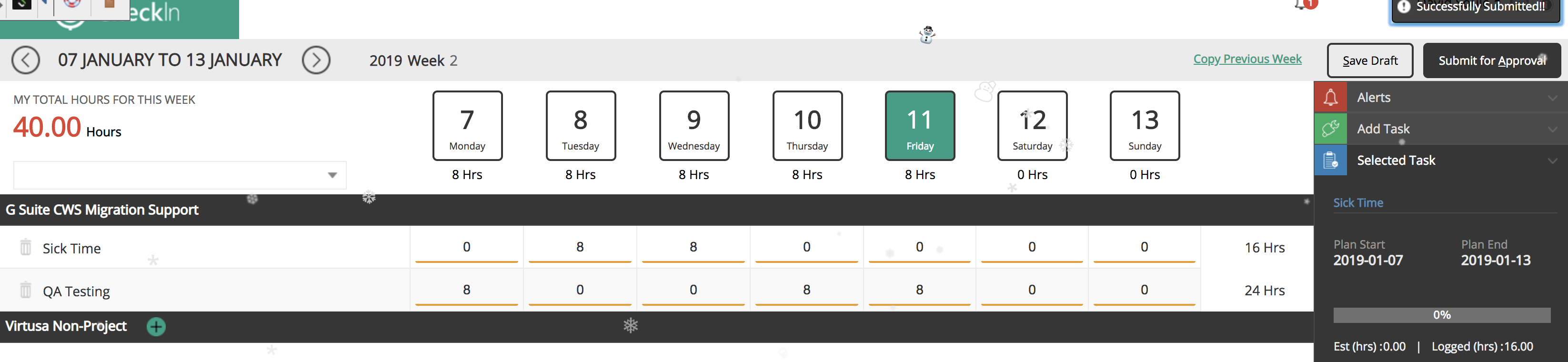Add task to Virtusa Non-Project plus icon
This screenshot has height=362, width=1568.
[x=156, y=327]
